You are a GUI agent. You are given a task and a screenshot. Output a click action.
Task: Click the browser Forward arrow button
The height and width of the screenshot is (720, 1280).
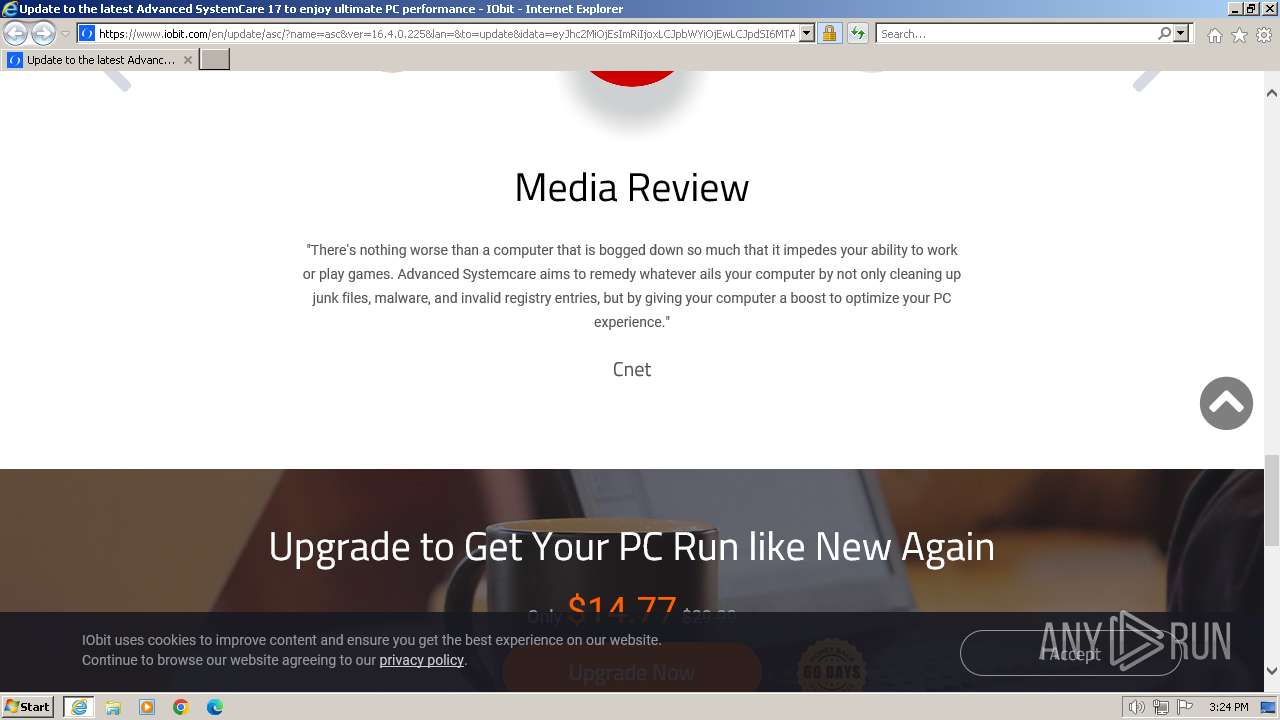43,33
